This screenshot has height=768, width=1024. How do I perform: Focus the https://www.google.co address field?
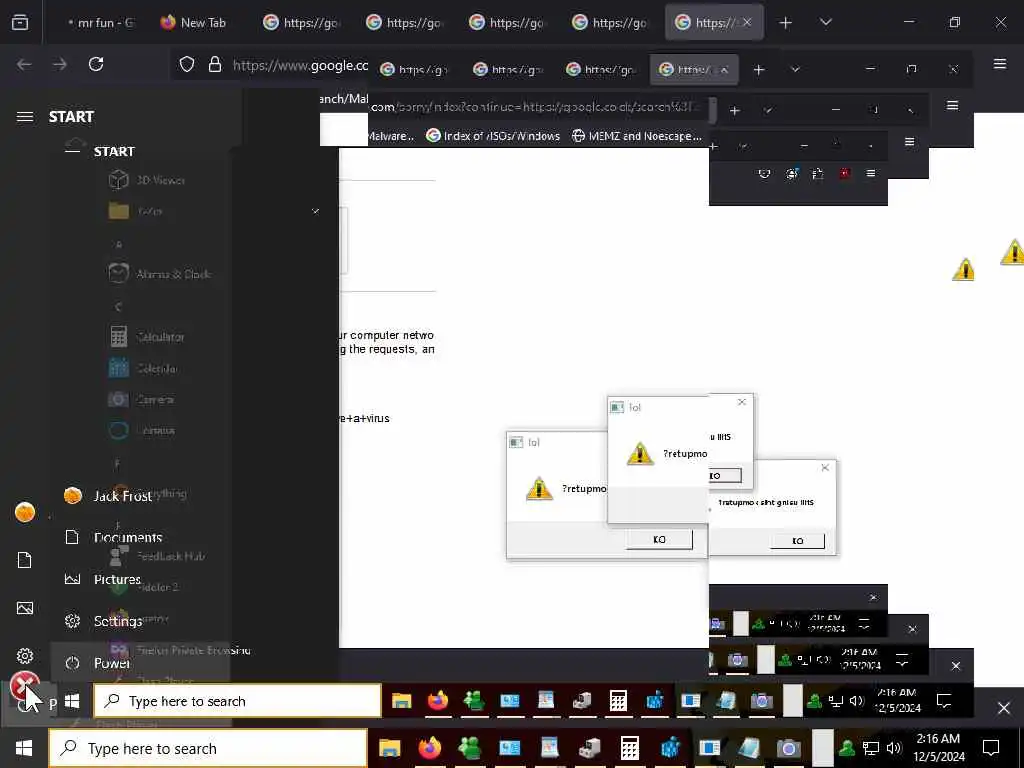pos(300,65)
